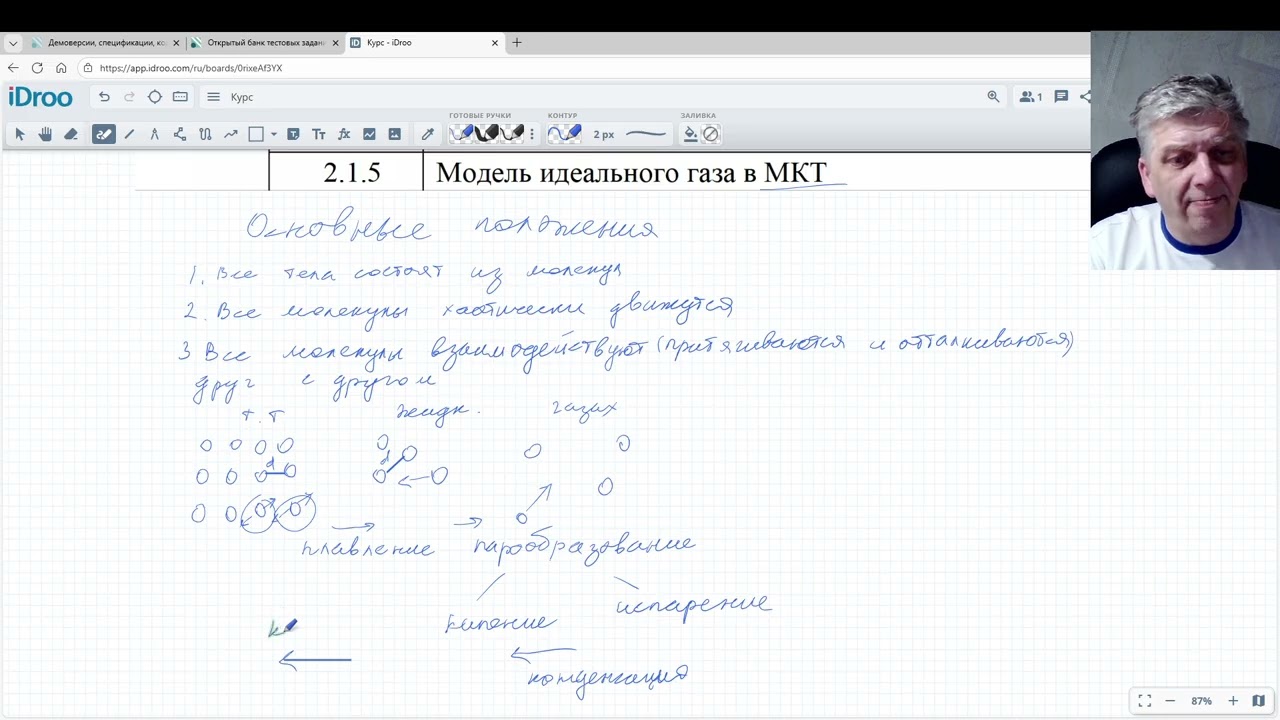Undo the last action
Screen dimensions: 1280x720
[104, 97]
